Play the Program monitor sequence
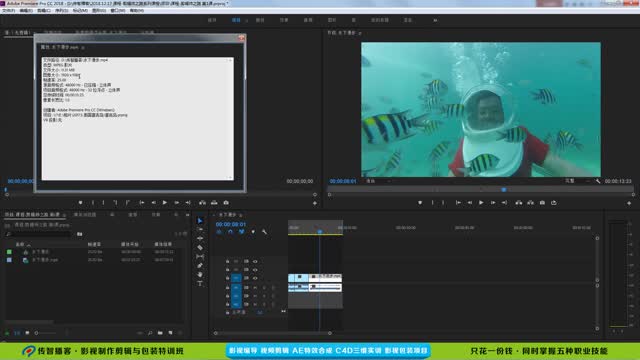This screenshot has width=640, height=360. 481,202
